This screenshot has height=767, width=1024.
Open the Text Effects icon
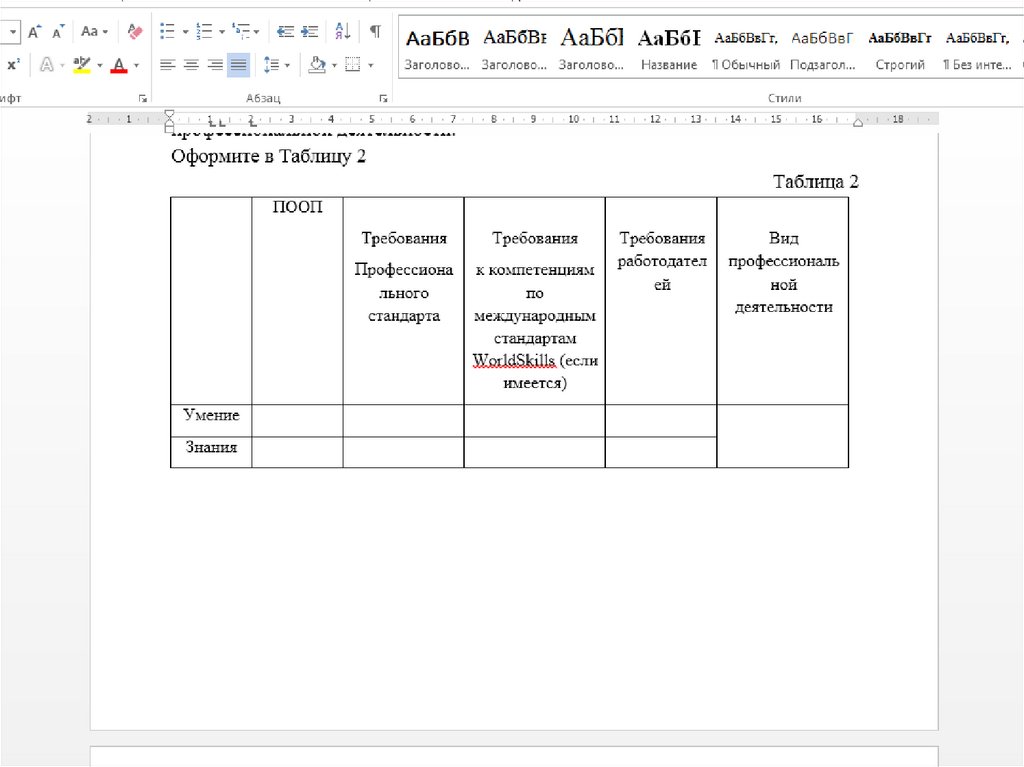(x=46, y=65)
